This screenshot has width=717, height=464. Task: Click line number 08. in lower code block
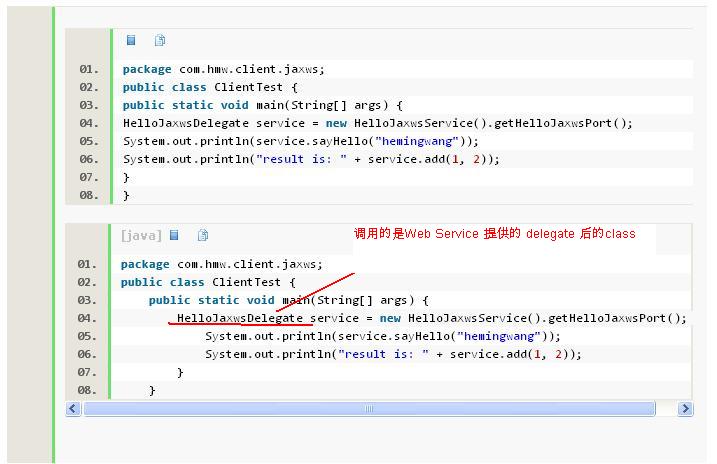point(87,390)
